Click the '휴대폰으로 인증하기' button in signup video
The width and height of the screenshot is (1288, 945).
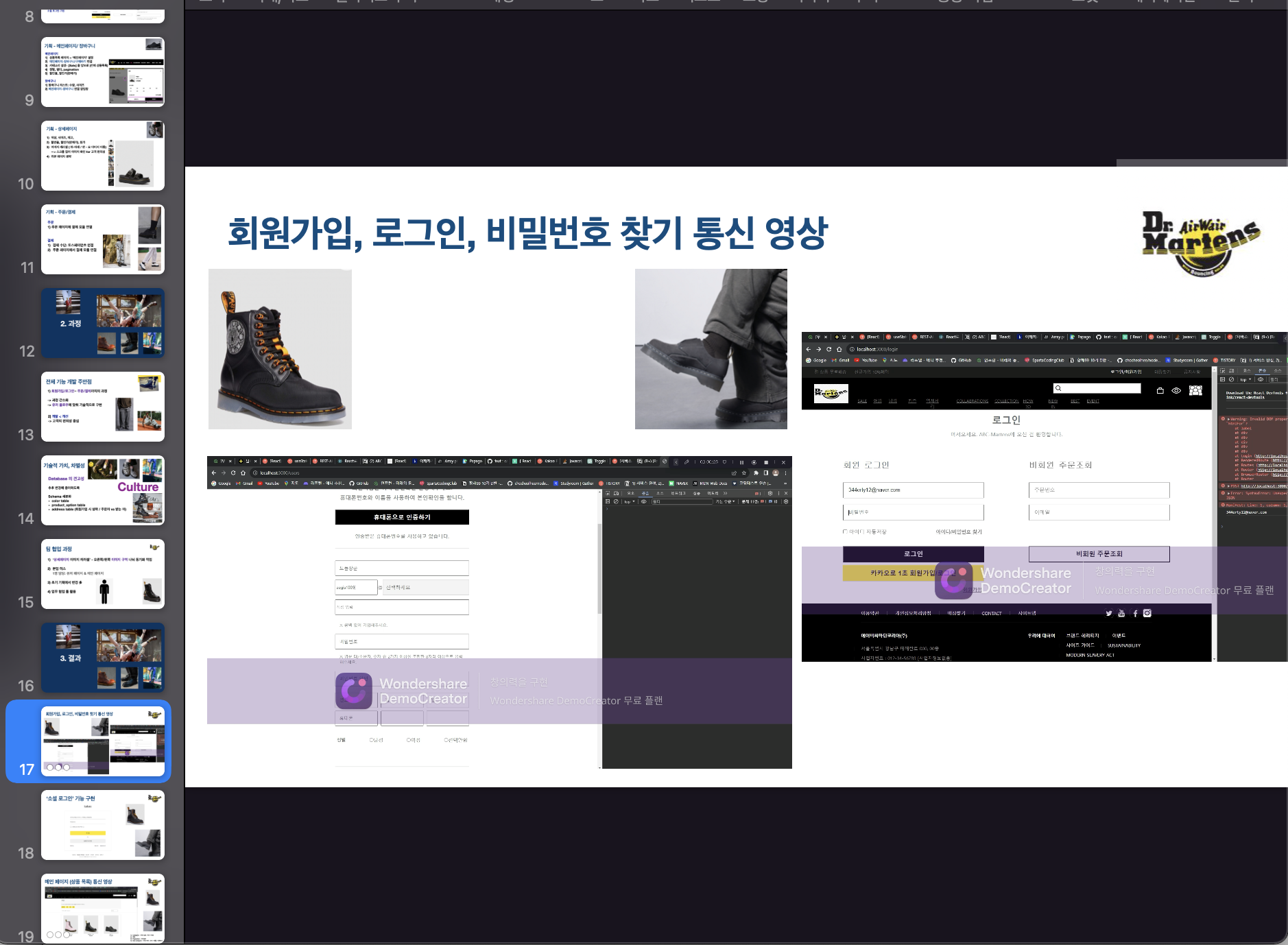402,517
